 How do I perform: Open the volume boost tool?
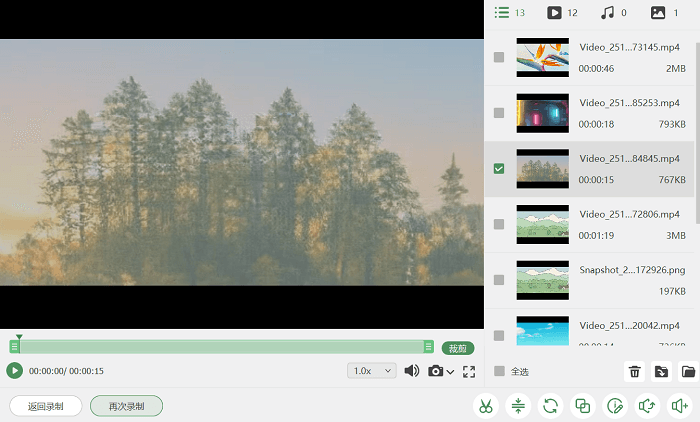pyautogui.click(x=679, y=406)
